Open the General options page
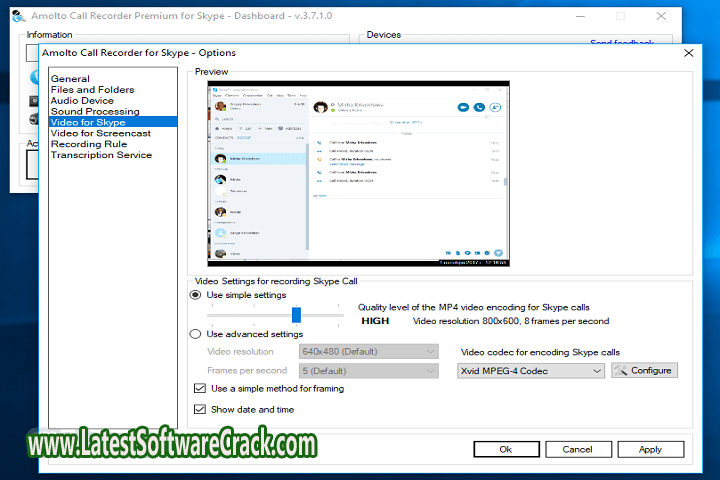The width and height of the screenshot is (720, 480). (70, 79)
